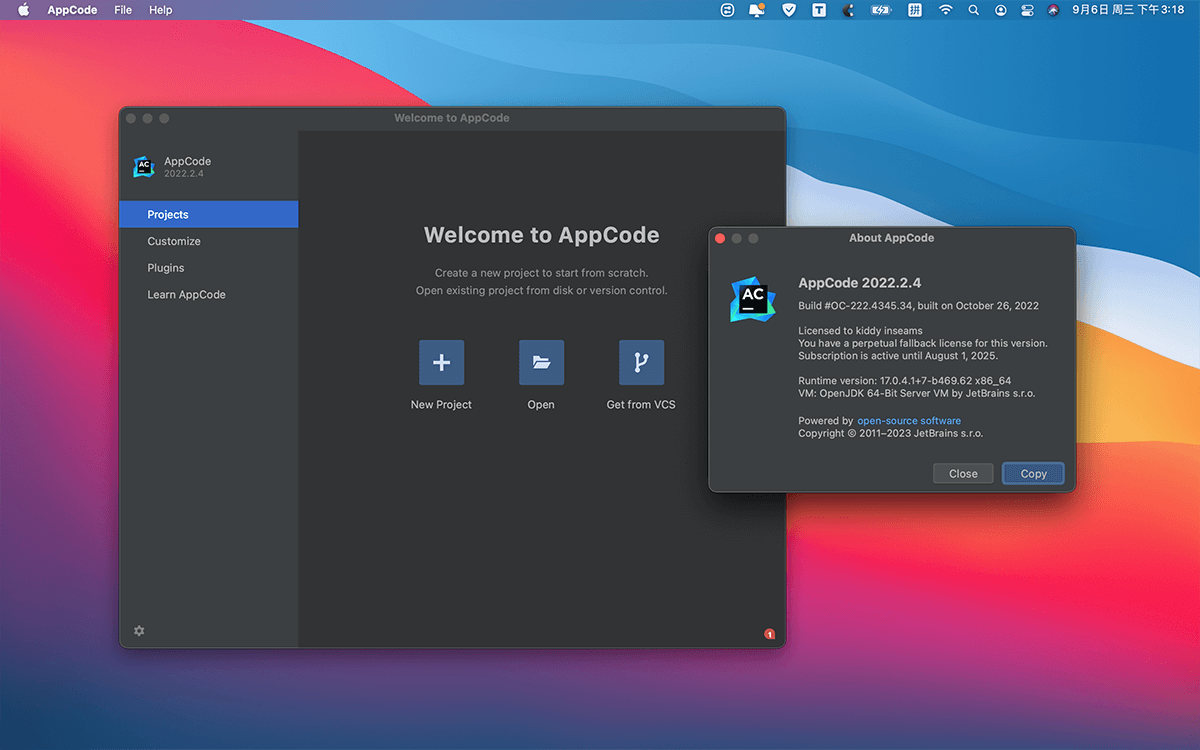This screenshot has height=750, width=1200.
Task: Switch to the Customize tab
Action: pos(209,241)
